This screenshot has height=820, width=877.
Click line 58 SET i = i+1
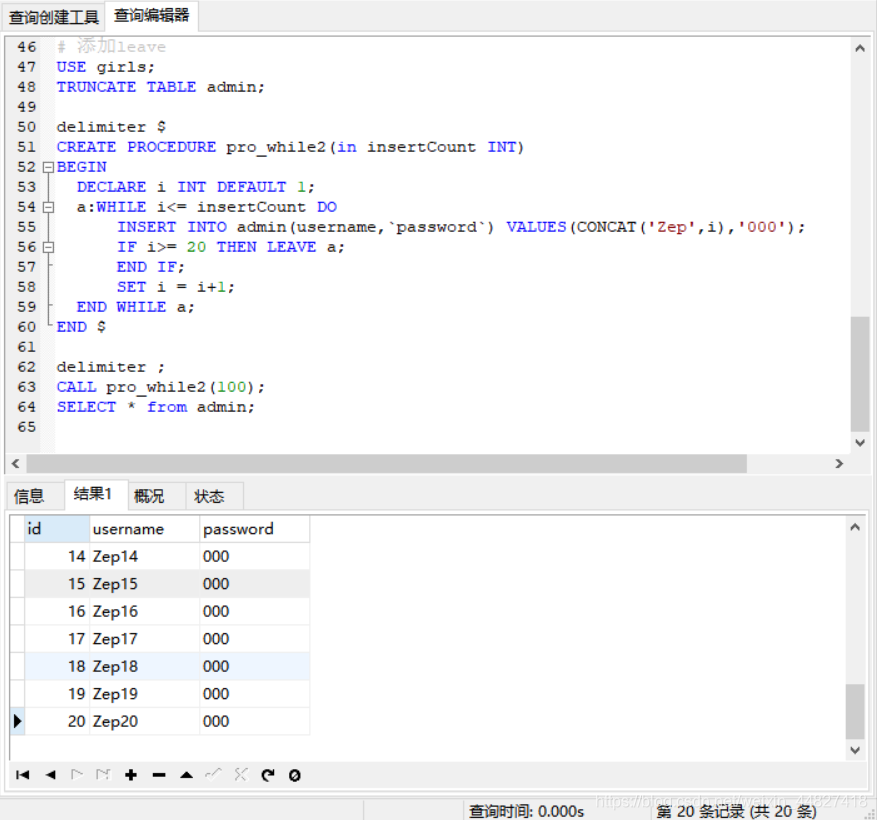(176, 286)
